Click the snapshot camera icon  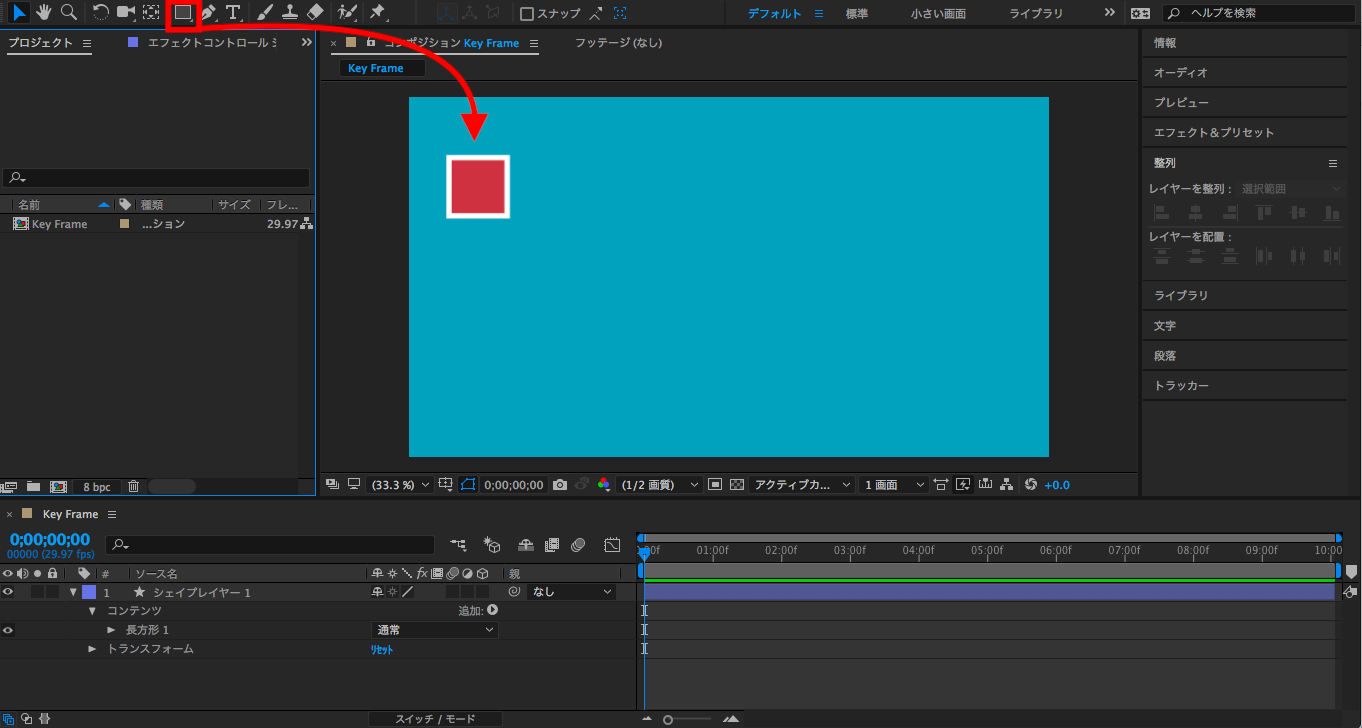[x=560, y=485]
